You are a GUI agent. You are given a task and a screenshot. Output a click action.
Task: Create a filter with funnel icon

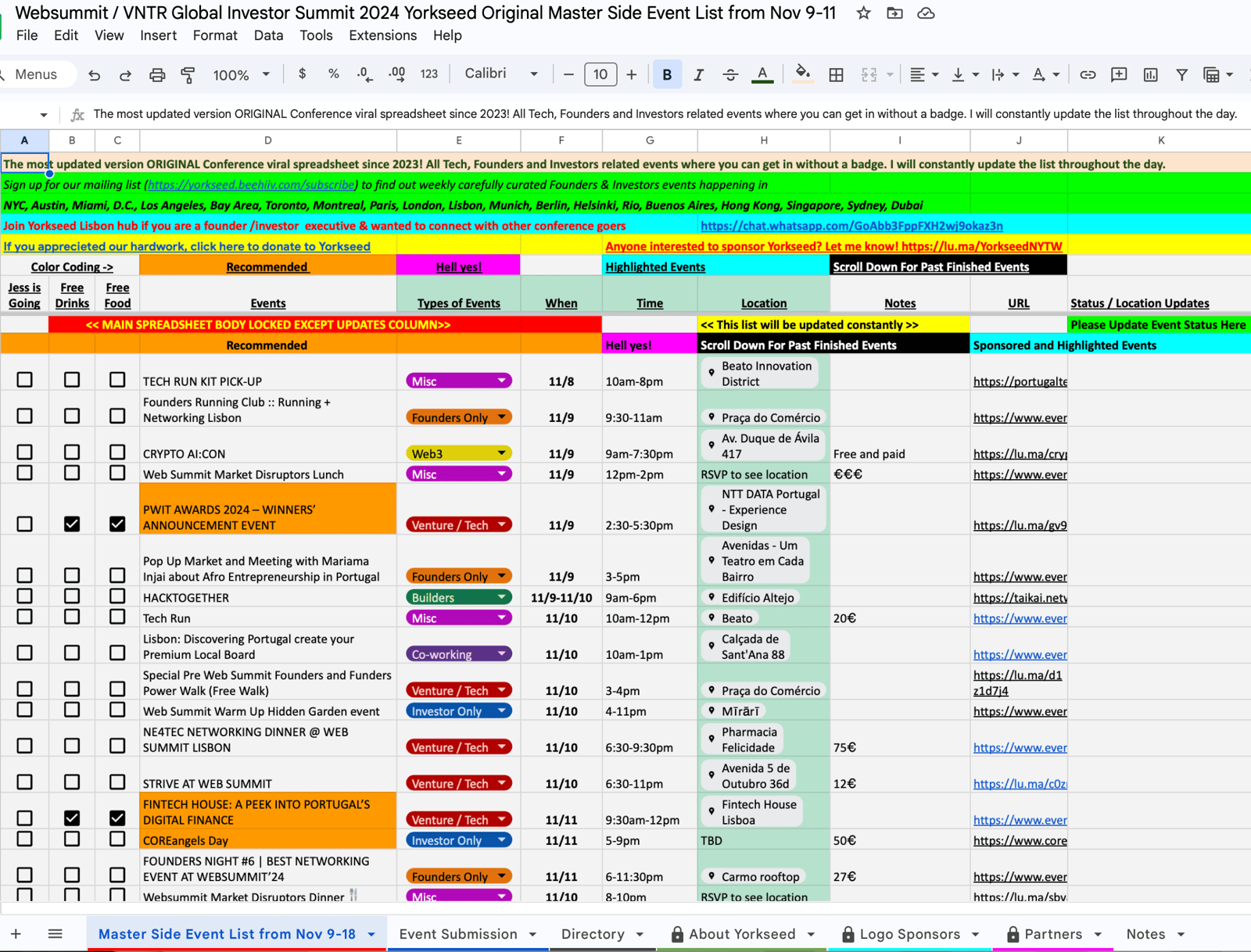click(1181, 75)
